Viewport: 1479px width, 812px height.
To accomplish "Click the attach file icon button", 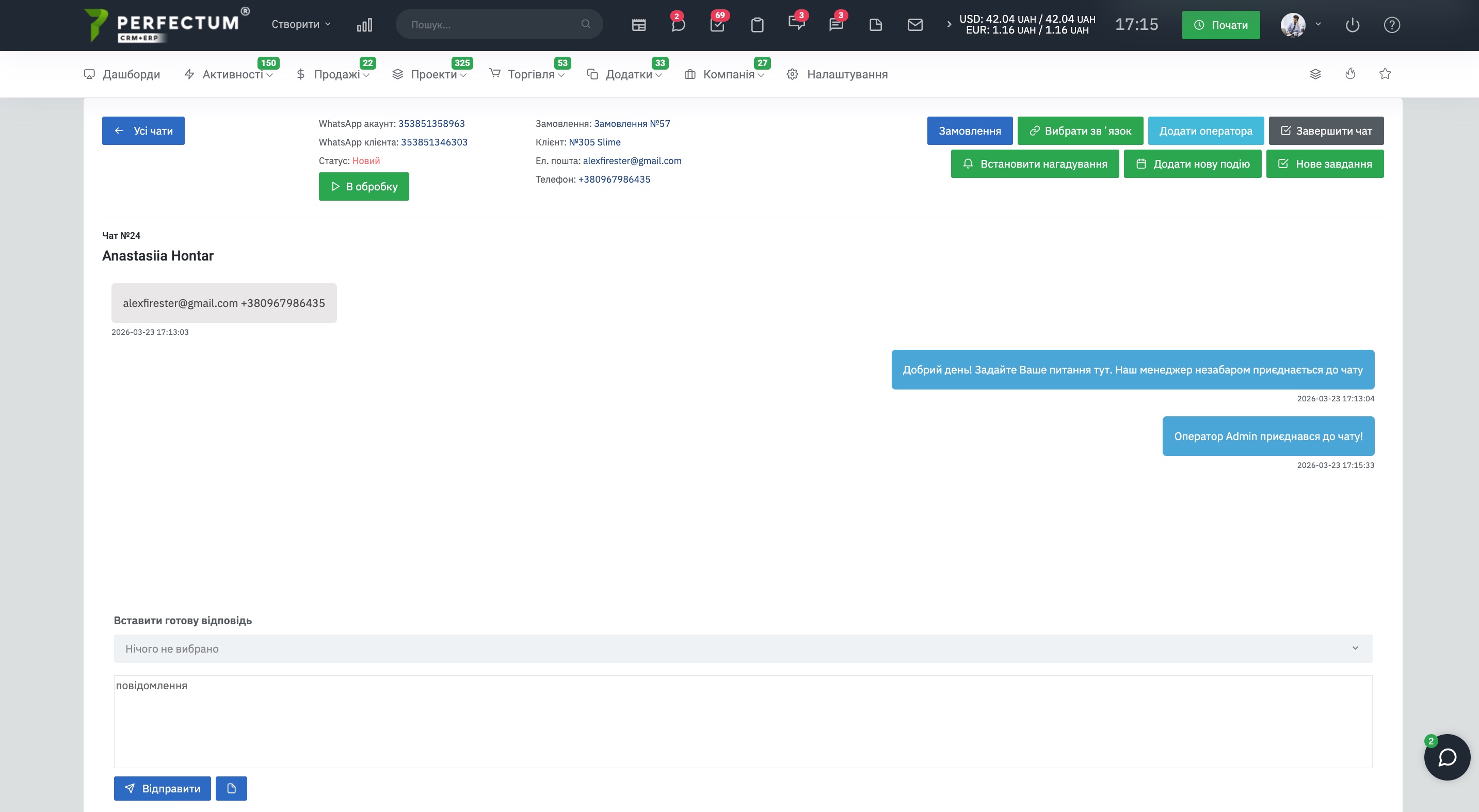I will click(231, 788).
